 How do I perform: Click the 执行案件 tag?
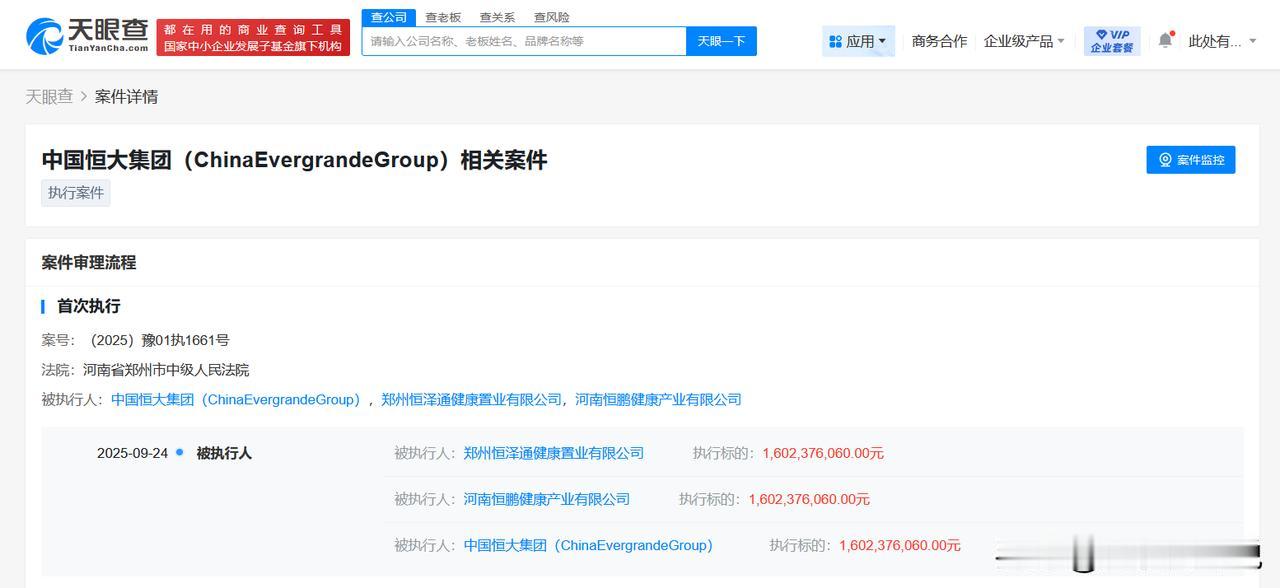(76, 193)
